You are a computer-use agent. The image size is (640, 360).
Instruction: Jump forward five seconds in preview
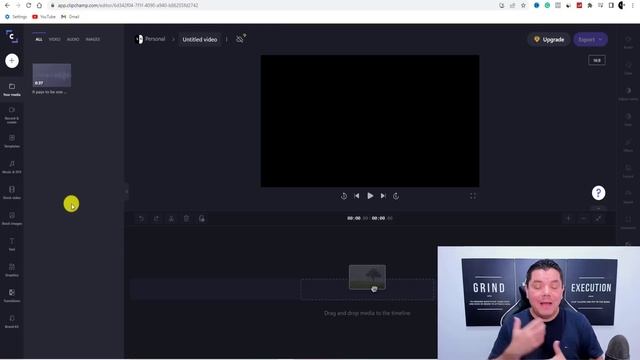[396, 196]
